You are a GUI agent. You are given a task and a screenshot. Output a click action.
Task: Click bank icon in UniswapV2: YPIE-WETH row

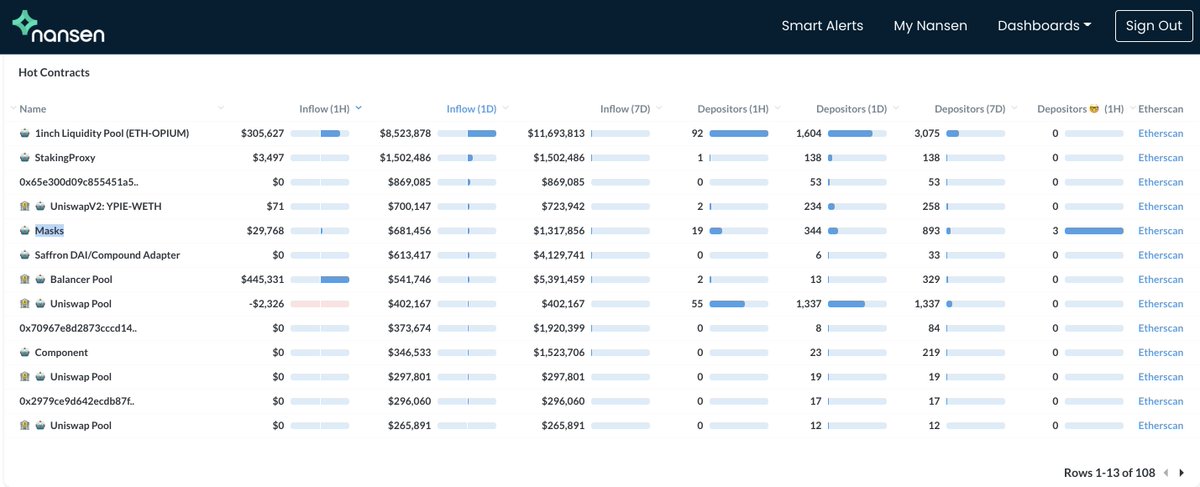tap(25, 206)
